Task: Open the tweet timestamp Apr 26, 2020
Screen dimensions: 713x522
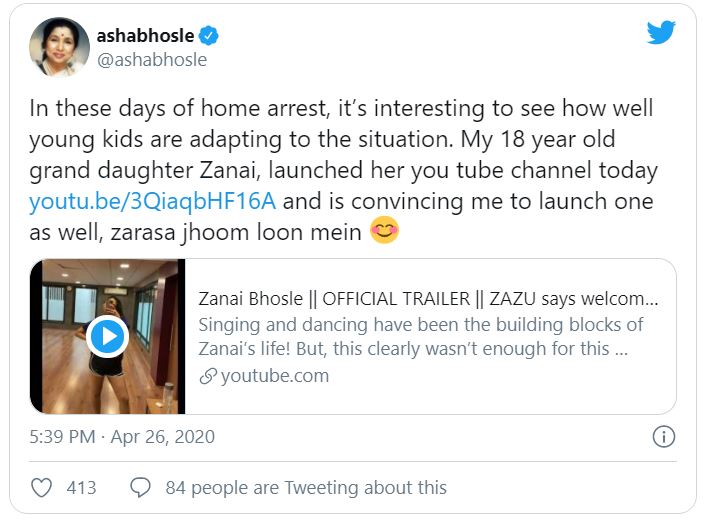Action: click(x=122, y=437)
